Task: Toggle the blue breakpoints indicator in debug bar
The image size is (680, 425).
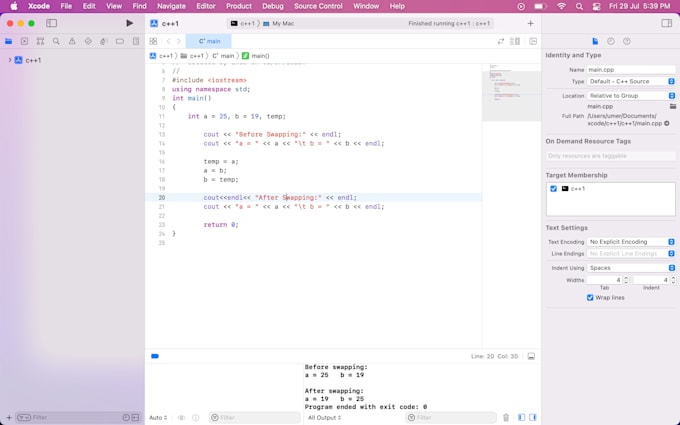Action: (155, 356)
